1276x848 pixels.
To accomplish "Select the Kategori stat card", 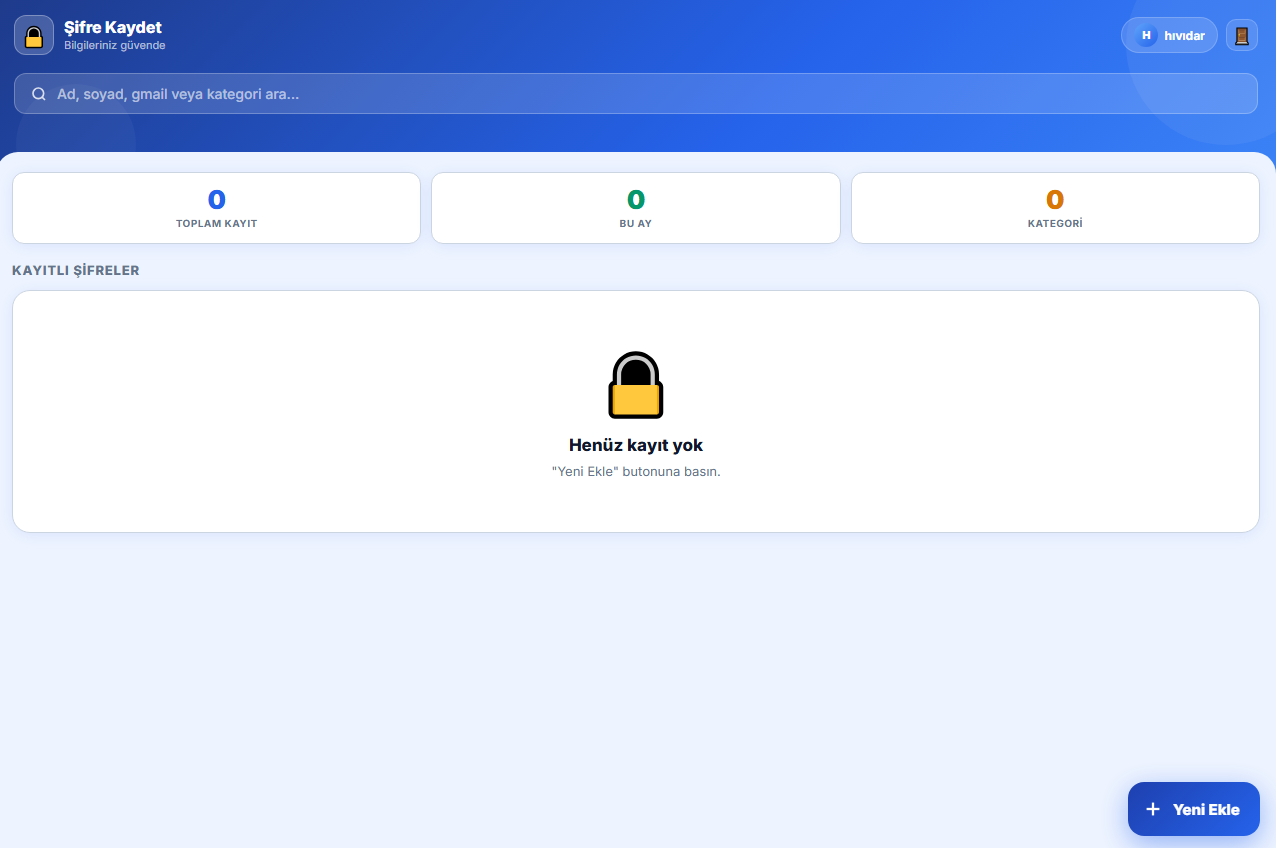I will [1055, 208].
